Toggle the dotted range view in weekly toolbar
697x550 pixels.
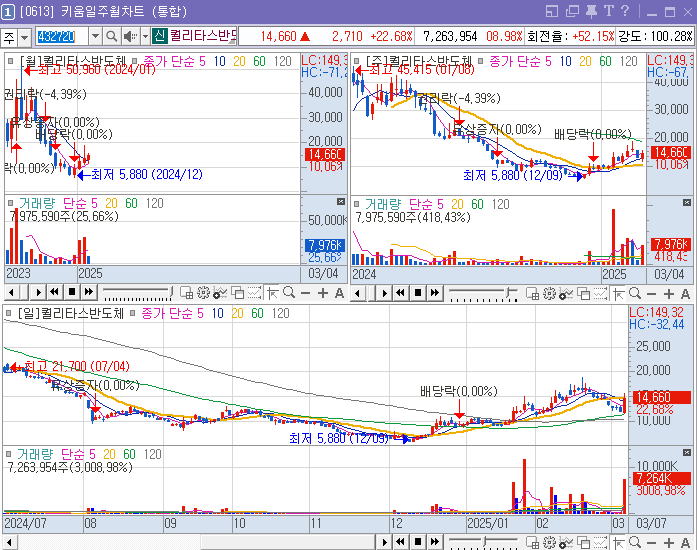[600, 293]
